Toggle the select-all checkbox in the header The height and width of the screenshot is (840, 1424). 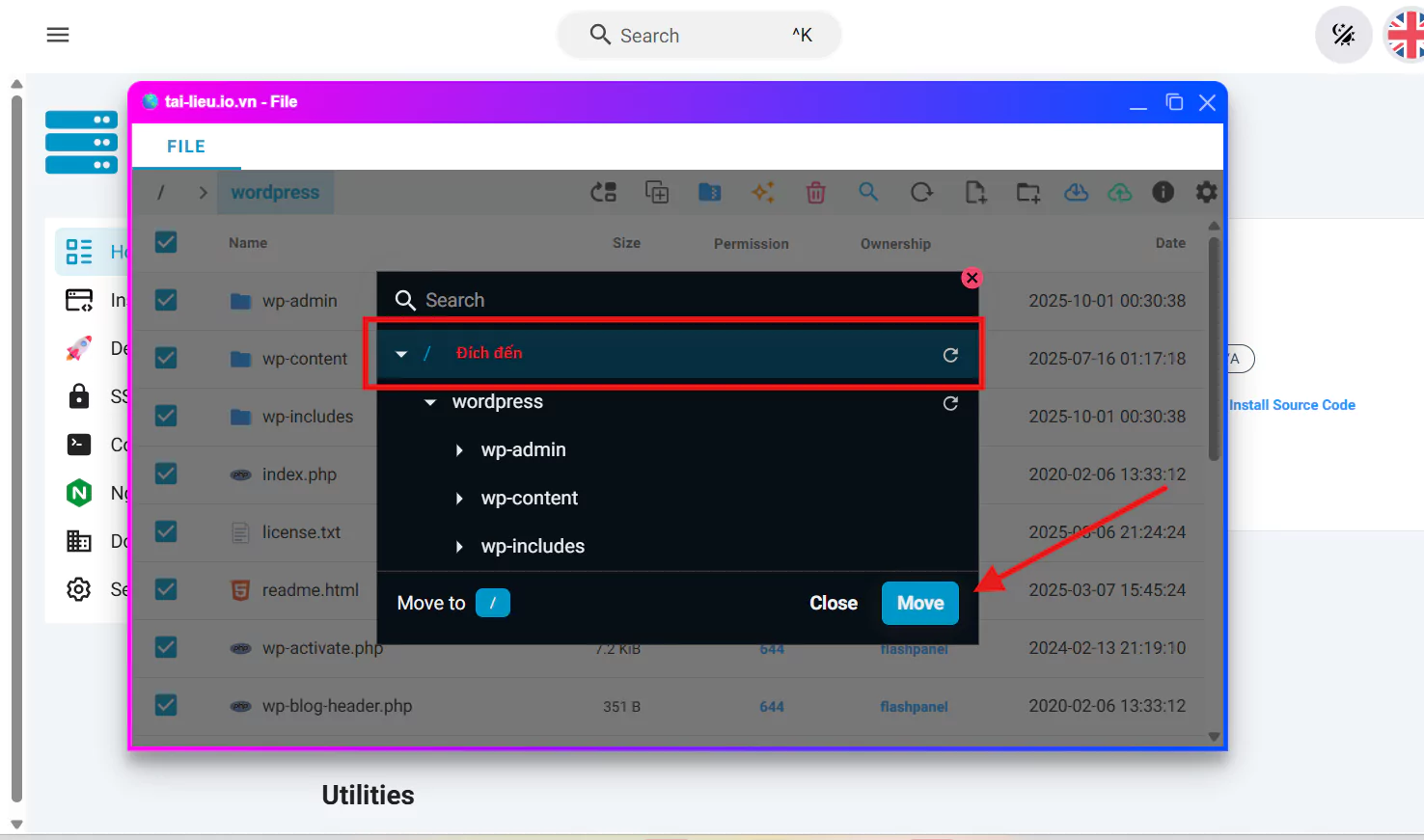(x=166, y=242)
